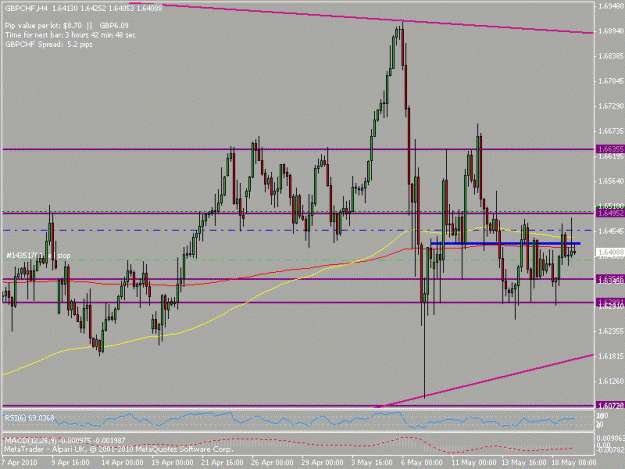
Task: Click the '9 Apr 16:00' time axis label
Action: (x=71, y=463)
